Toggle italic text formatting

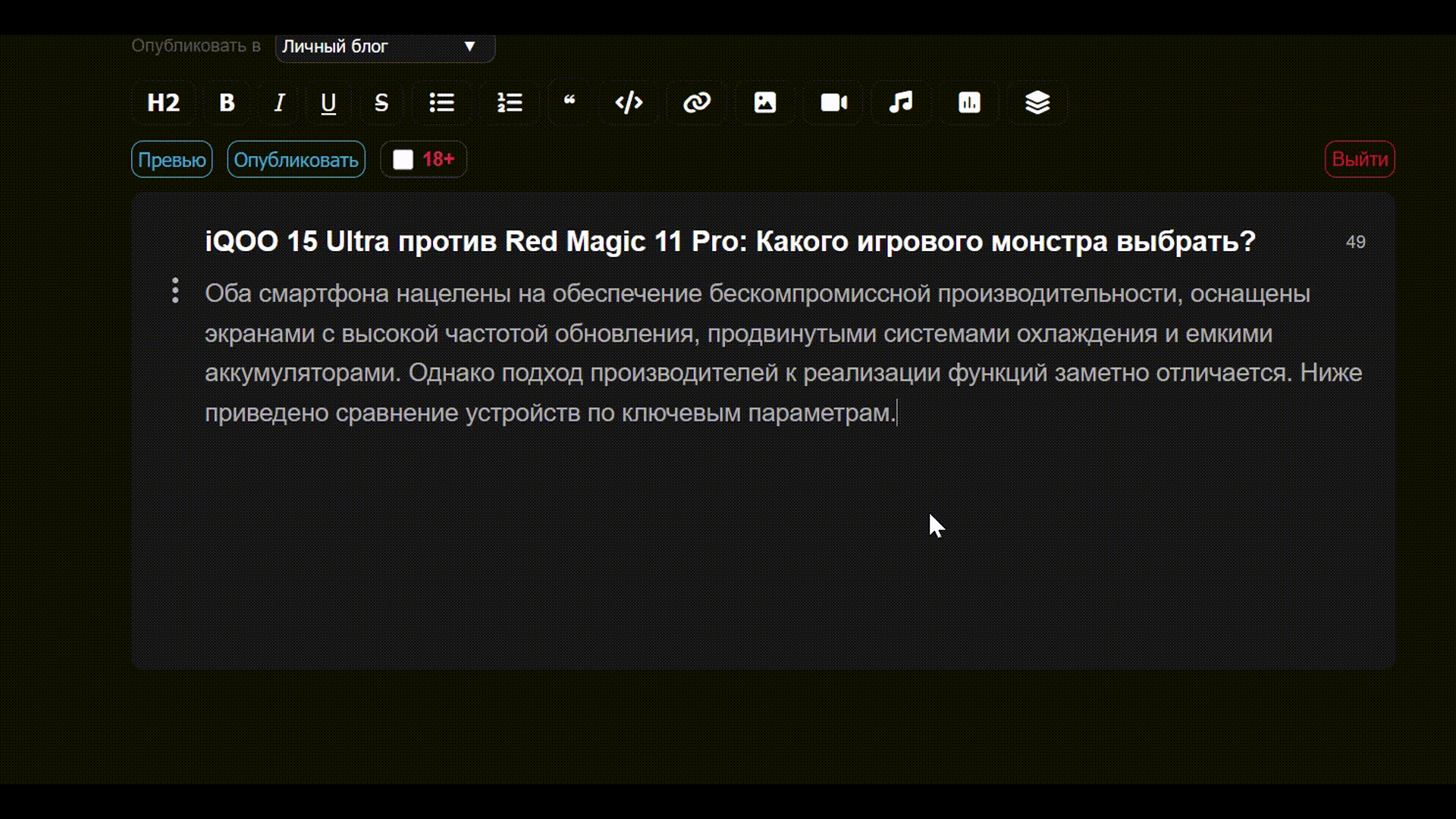(279, 102)
